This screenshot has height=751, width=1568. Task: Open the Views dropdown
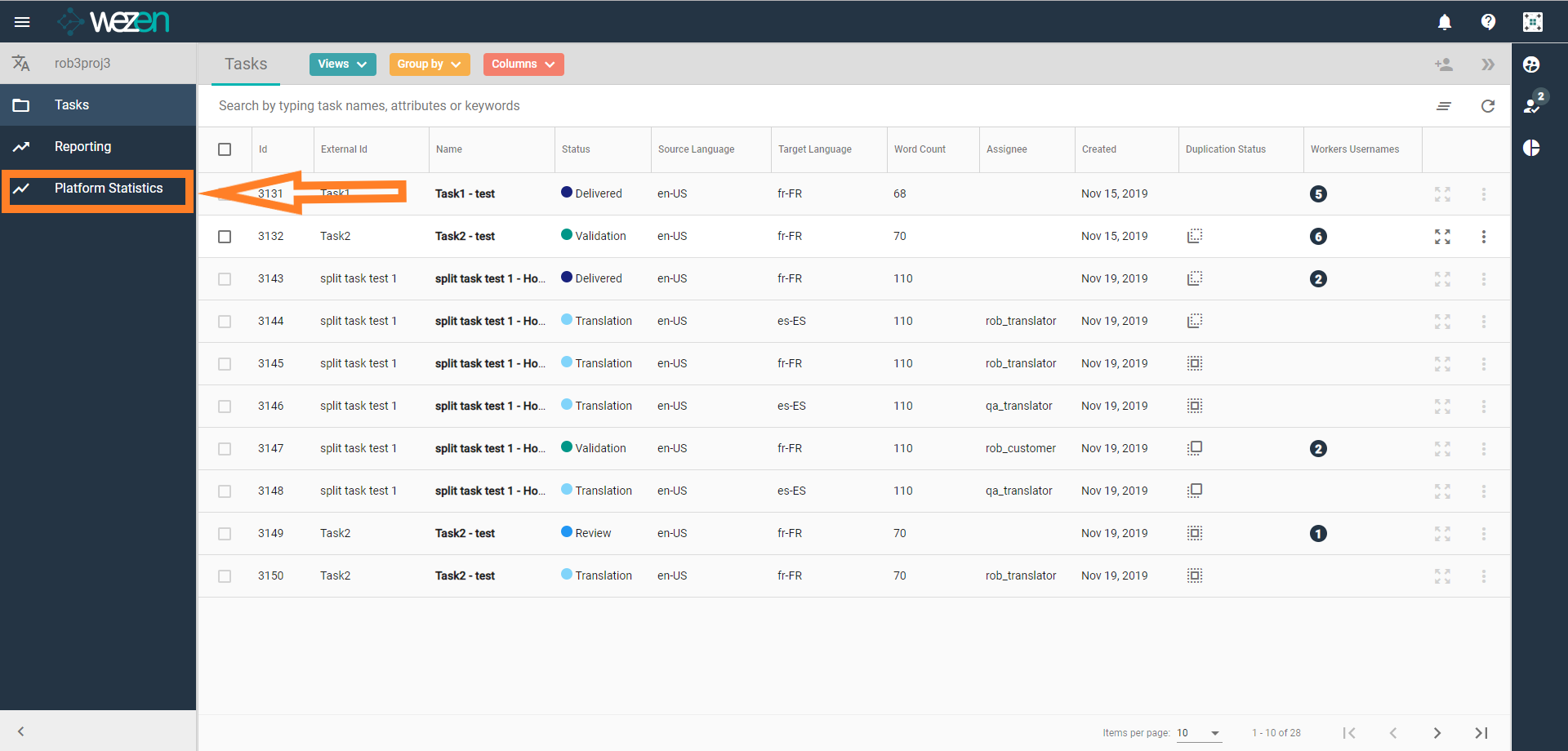click(x=342, y=64)
